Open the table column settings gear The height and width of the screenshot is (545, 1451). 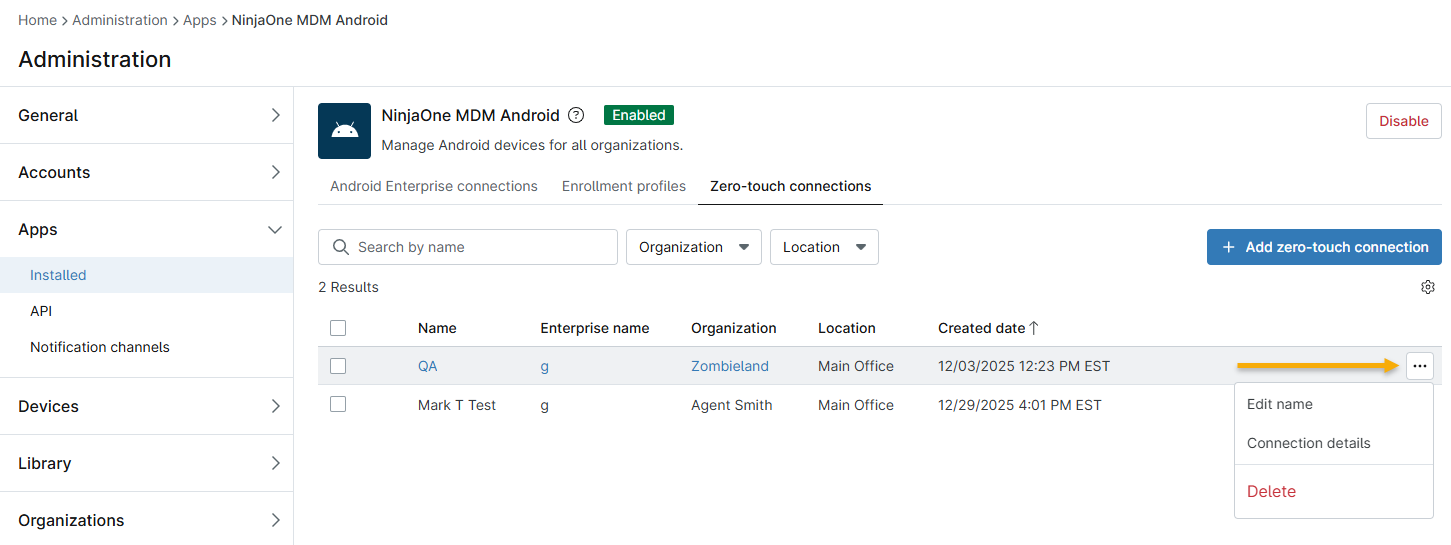tap(1427, 287)
